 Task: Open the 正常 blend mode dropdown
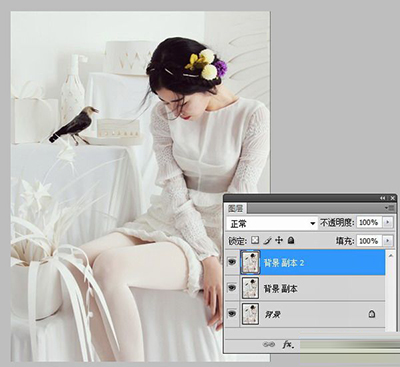point(272,223)
